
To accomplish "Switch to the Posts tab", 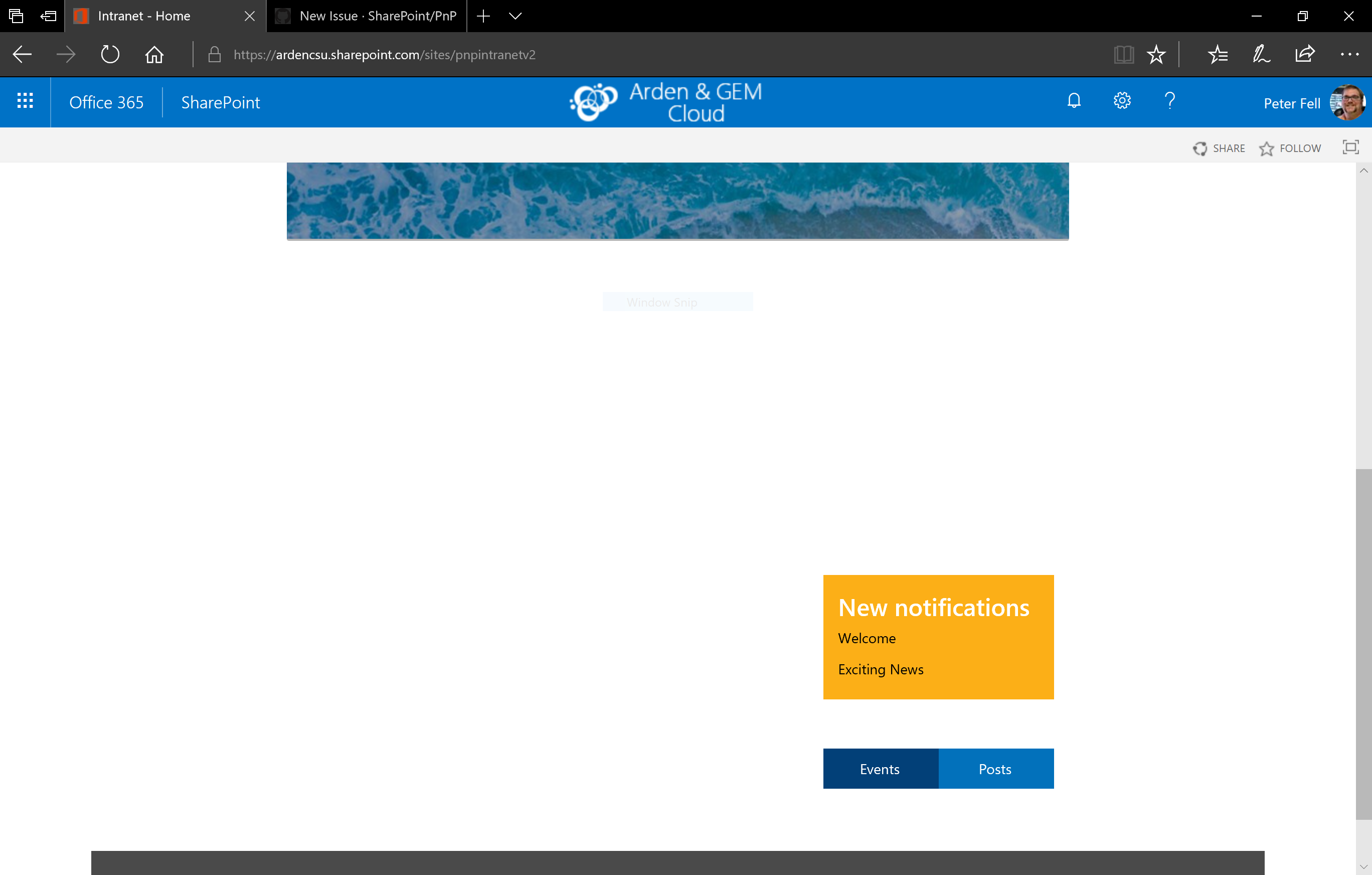I will 995,769.
